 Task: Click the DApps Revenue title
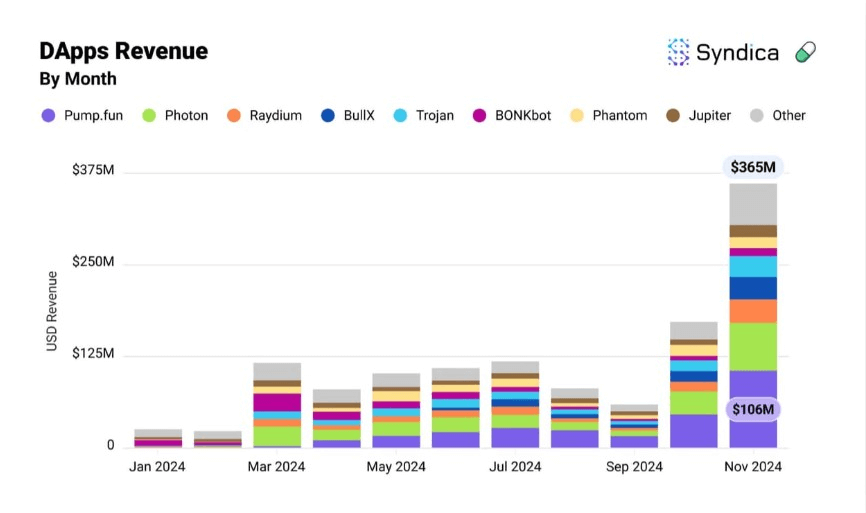pyautogui.click(x=123, y=51)
